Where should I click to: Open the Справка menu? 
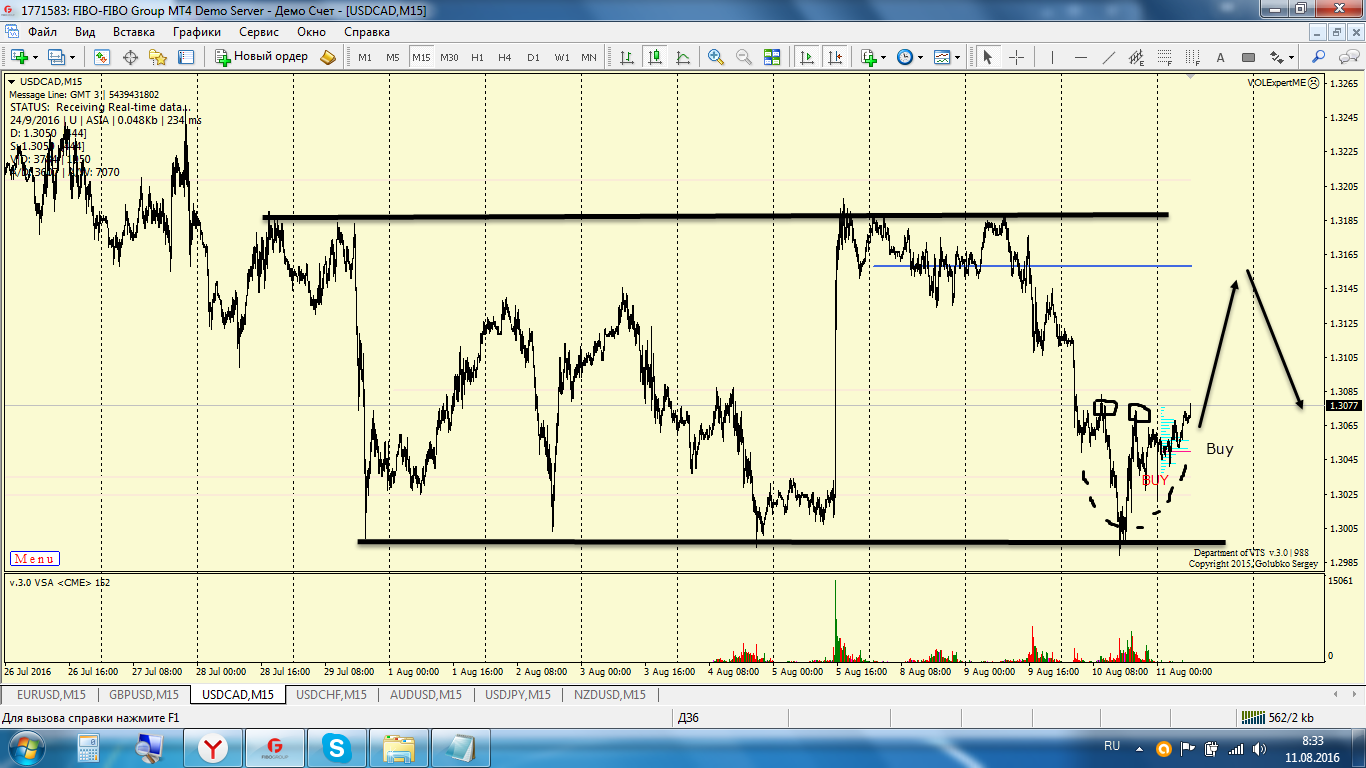[367, 32]
